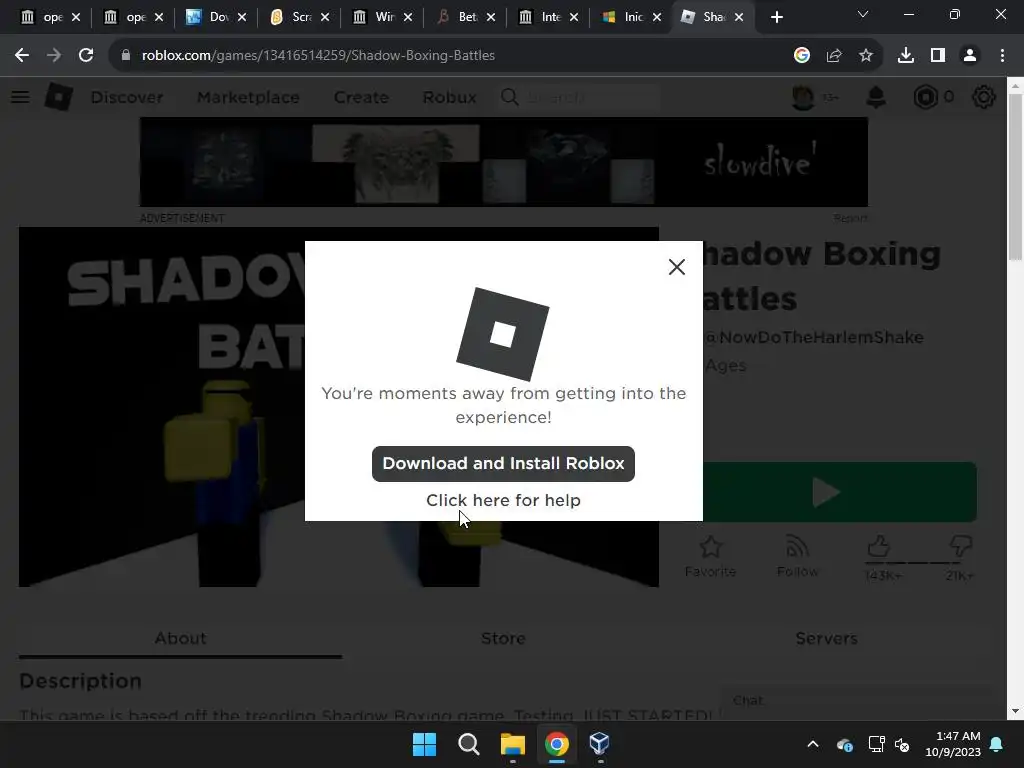Open the Marketplace page

[x=248, y=97]
